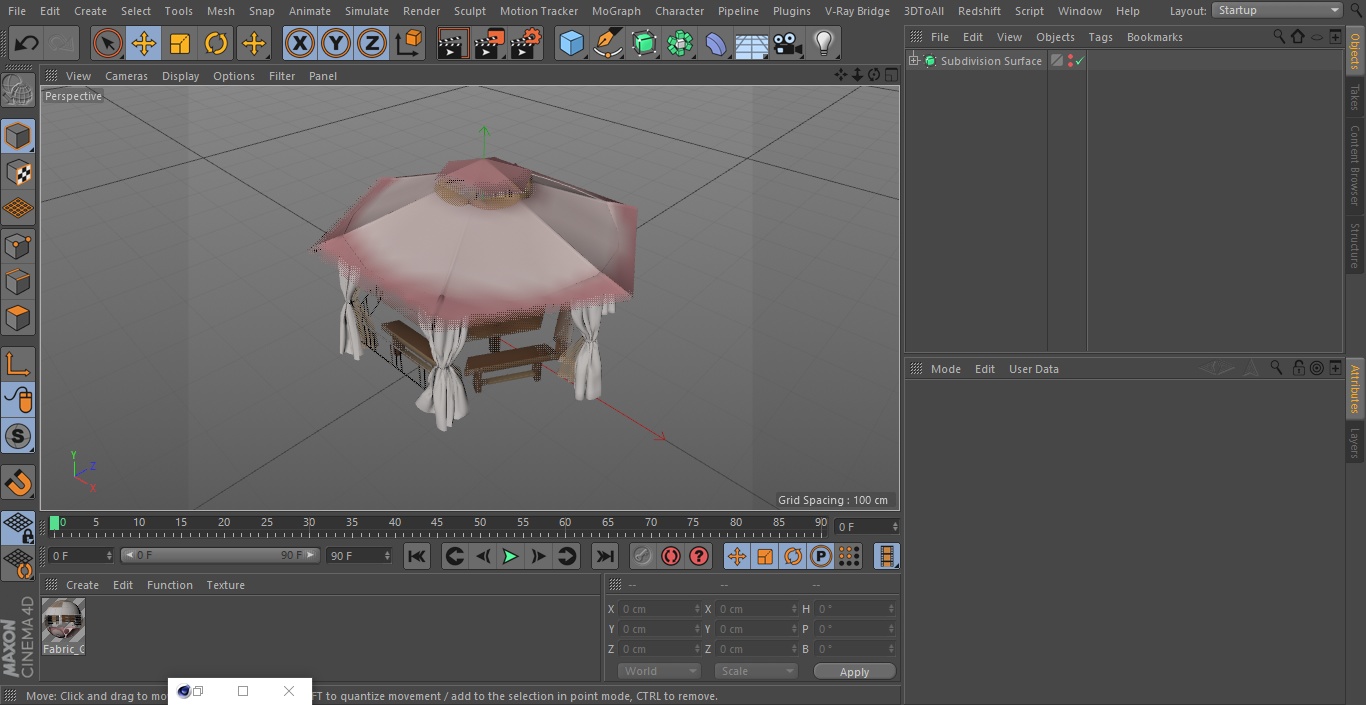This screenshot has height=705, width=1366.
Task: Enable Axis mode L-shaped icon
Action: pos(18,364)
